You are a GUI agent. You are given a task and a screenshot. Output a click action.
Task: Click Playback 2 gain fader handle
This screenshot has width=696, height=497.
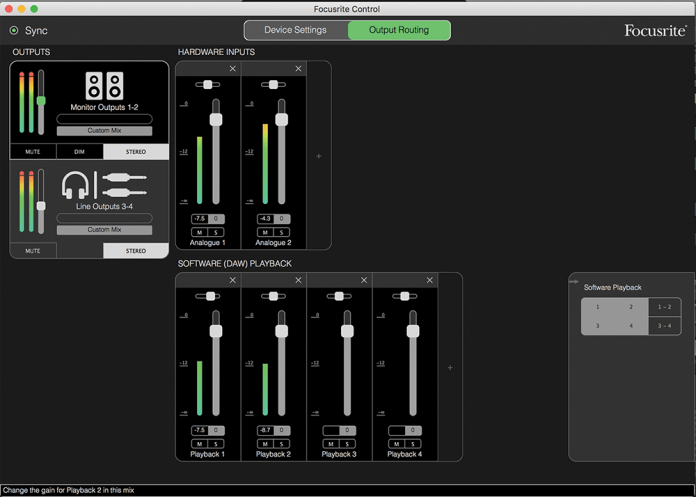[x=281, y=331]
